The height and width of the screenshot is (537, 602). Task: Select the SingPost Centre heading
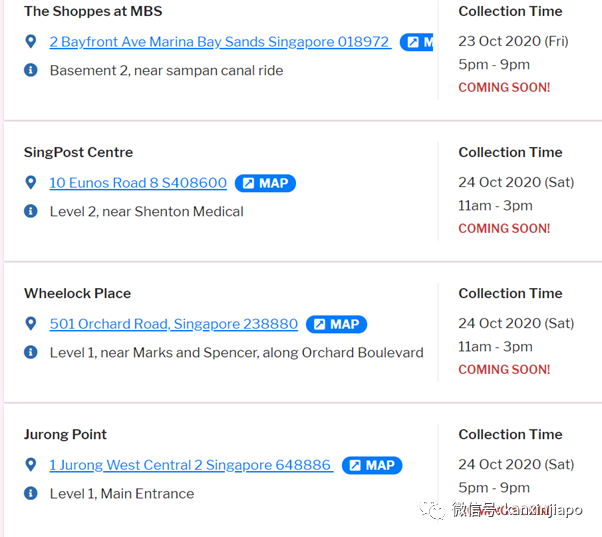[78, 152]
